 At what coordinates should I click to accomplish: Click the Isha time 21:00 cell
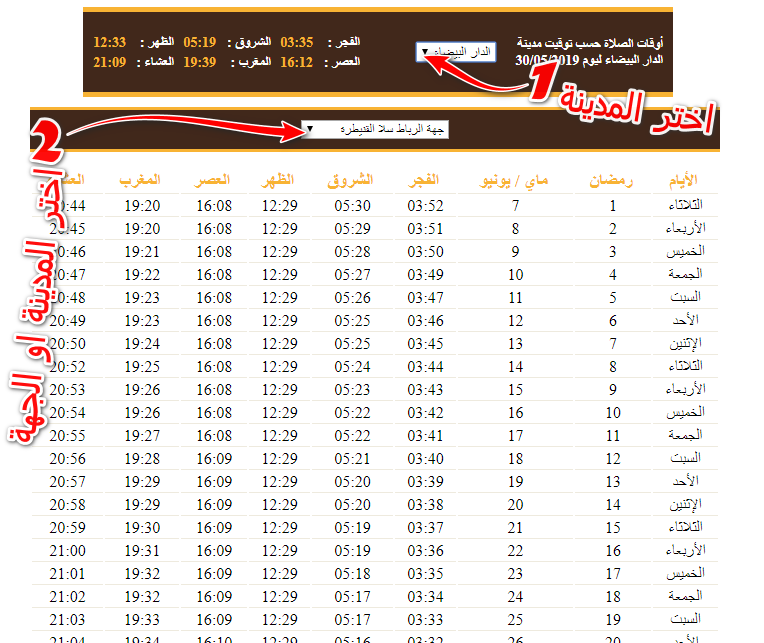point(67,550)
